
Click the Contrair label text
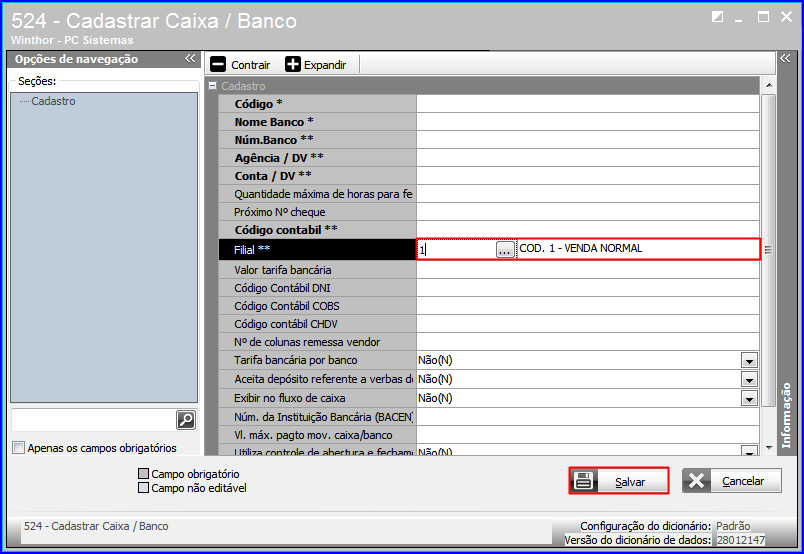250,65
